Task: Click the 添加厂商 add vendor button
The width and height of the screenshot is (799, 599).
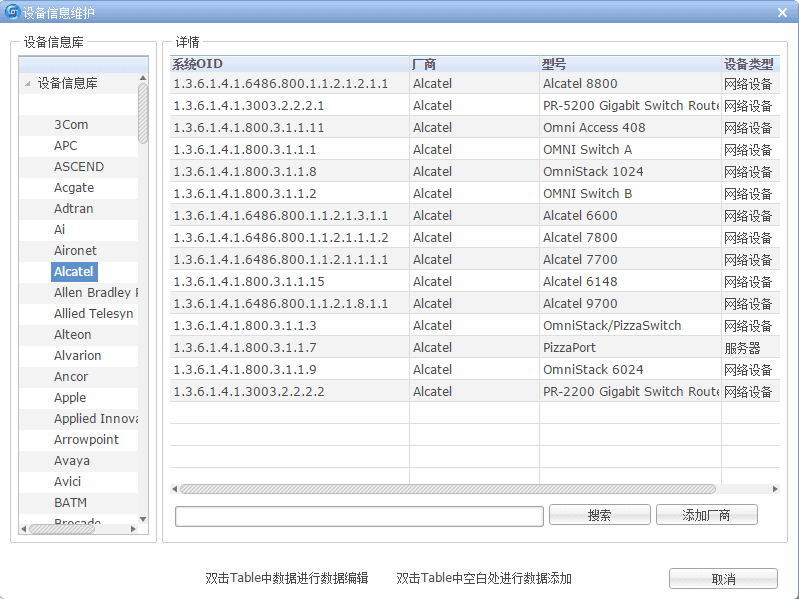Action: (x=707, y=515)
